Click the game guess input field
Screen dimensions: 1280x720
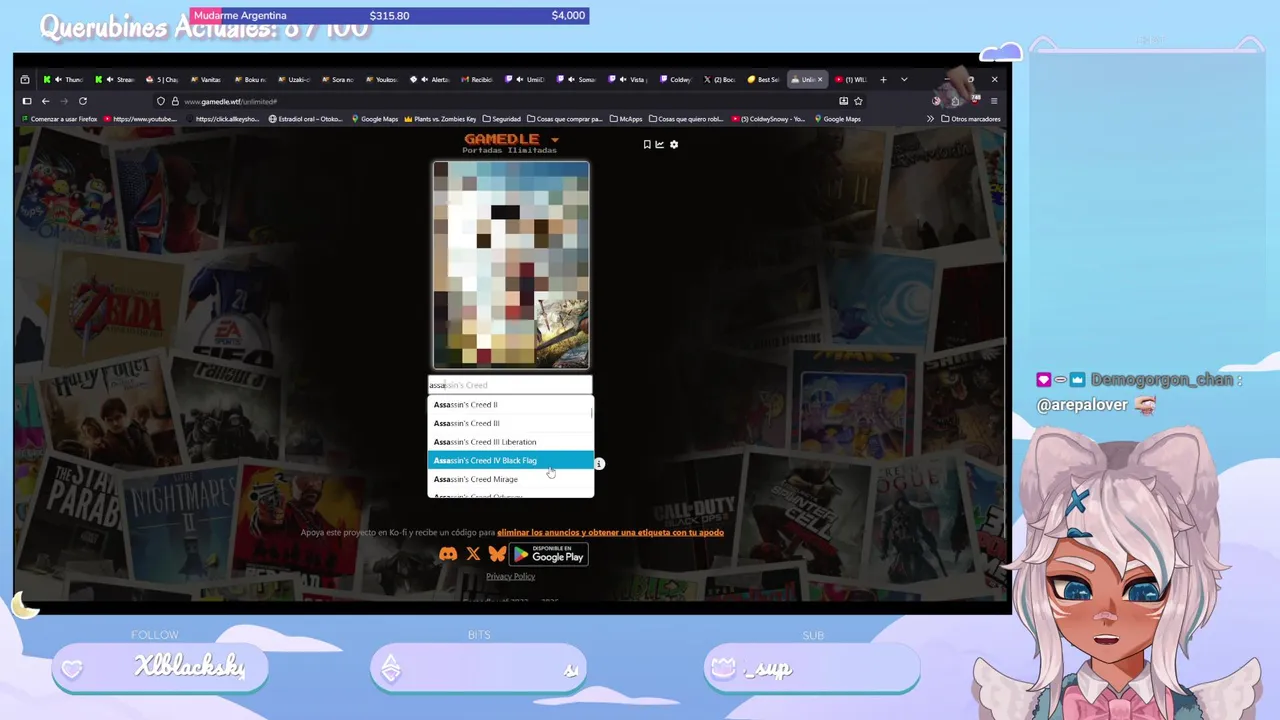click(510, 385)
